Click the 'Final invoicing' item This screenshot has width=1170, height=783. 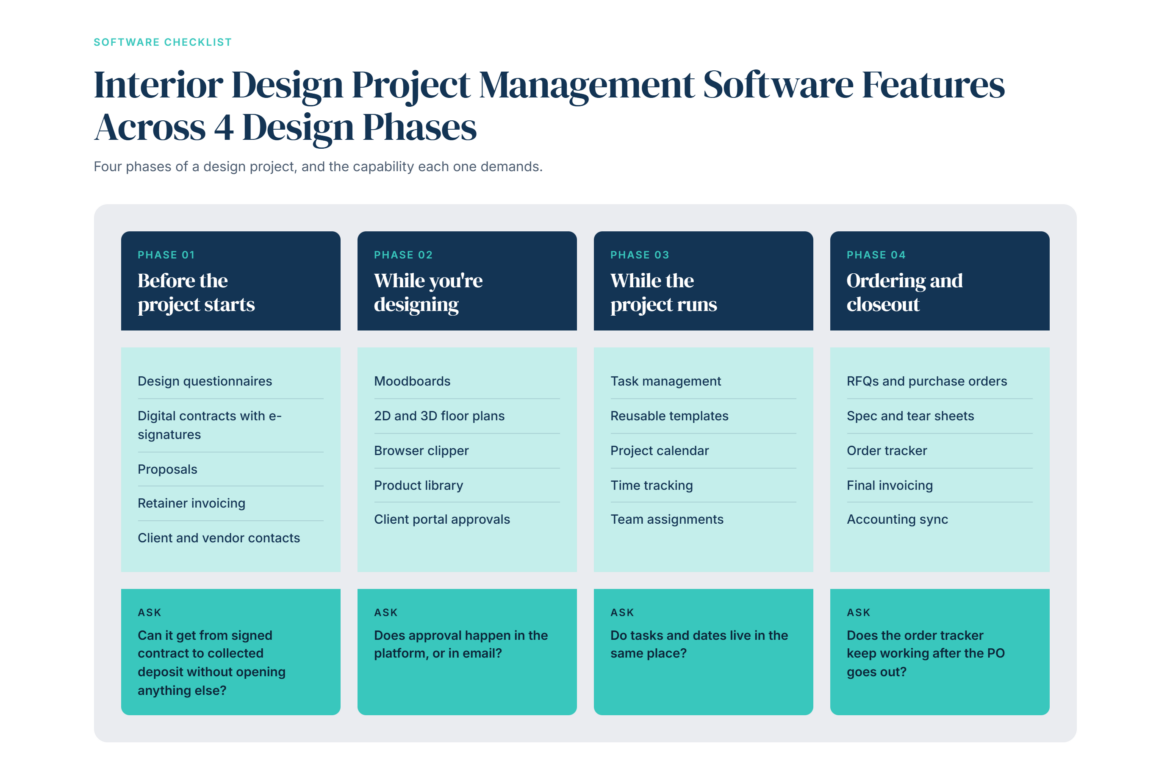tap(889, 485)
